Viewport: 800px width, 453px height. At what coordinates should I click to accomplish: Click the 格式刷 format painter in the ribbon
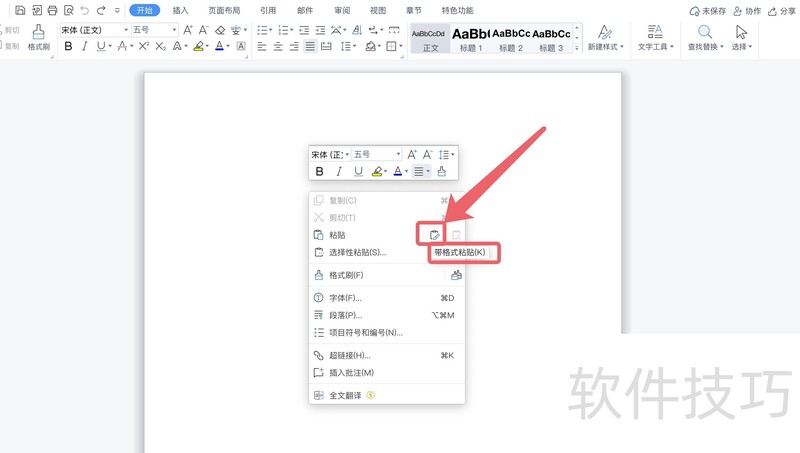39,38
